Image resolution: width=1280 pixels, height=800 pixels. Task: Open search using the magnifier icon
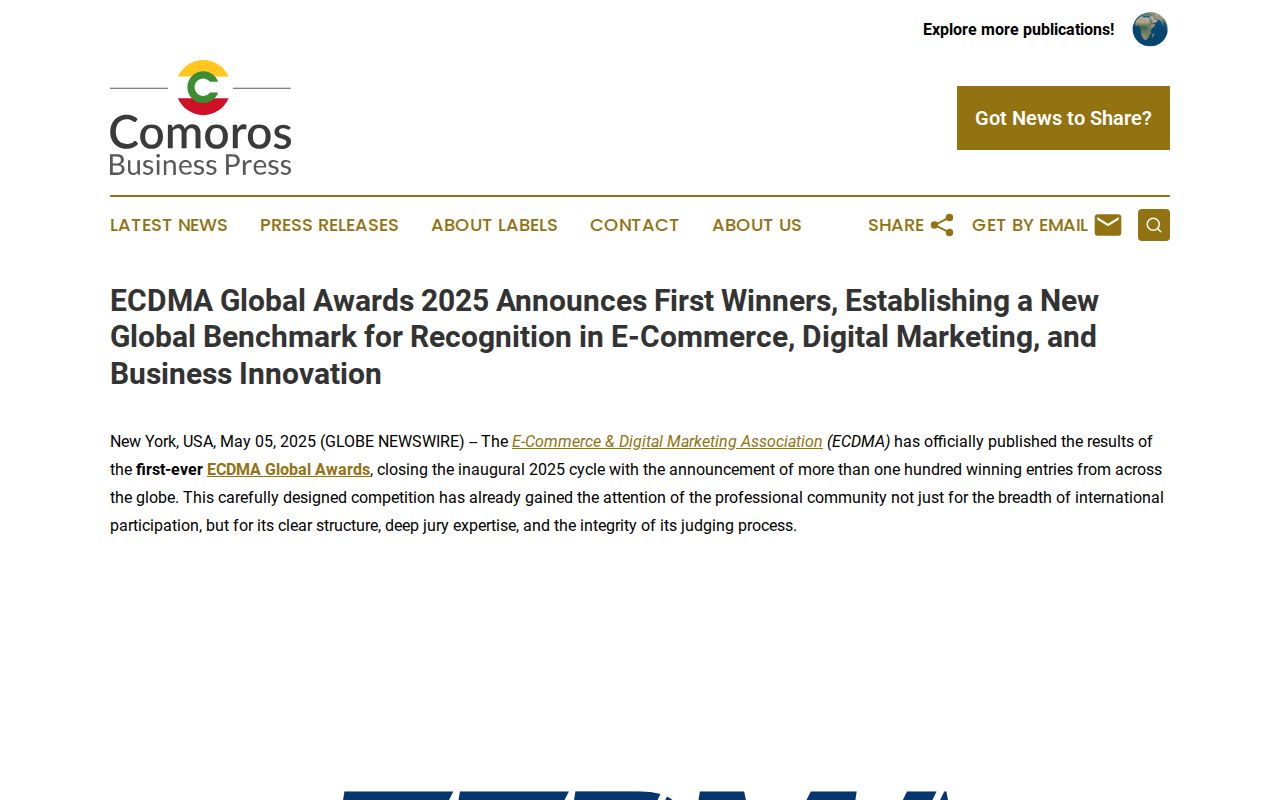point(1153,225)
